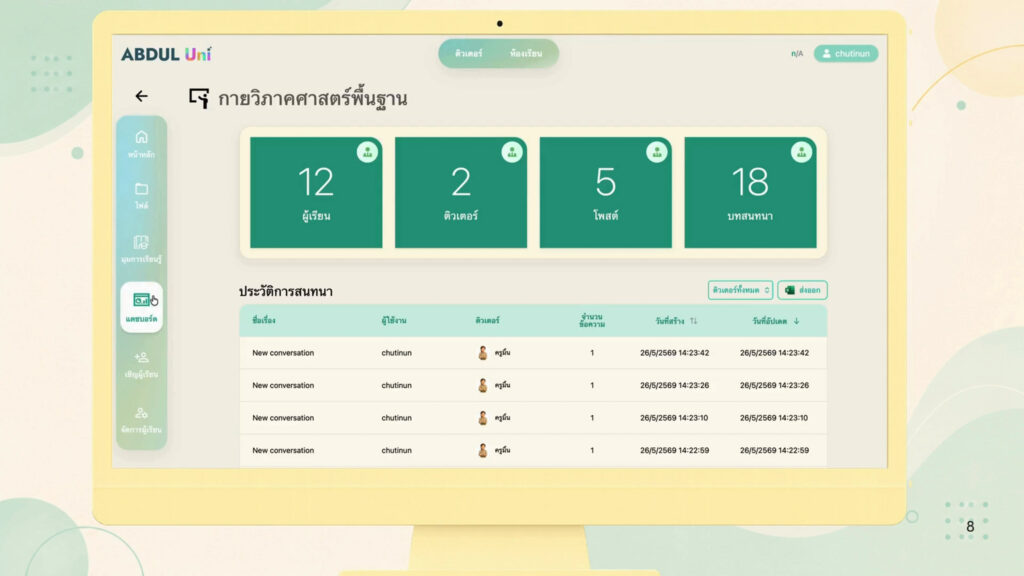1024x576 pixels.
Task: Click chutinun in the 14:23:42 row
Action: (396, 353)
